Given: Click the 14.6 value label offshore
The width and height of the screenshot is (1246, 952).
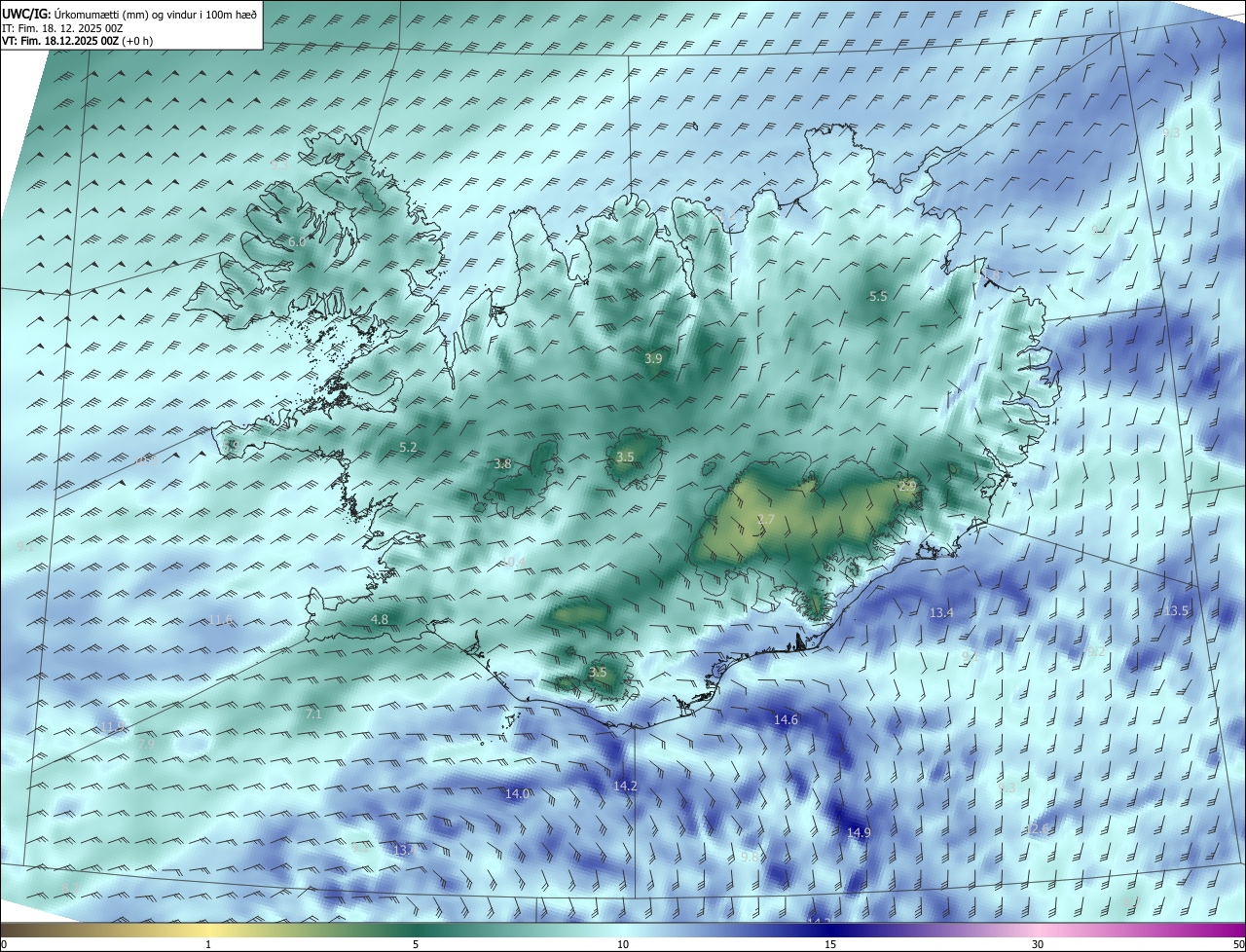Looking at the screenshot, I should pos(786,719).
